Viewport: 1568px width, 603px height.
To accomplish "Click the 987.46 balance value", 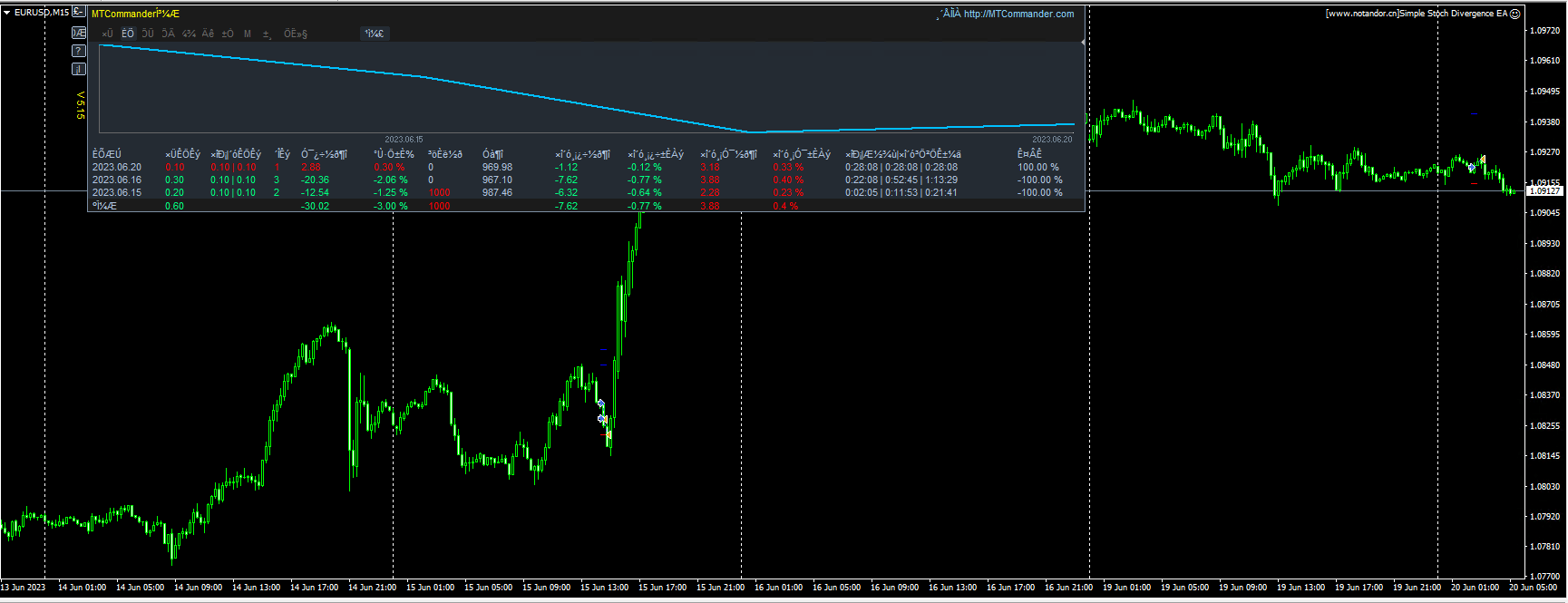I will pos(497,192).
